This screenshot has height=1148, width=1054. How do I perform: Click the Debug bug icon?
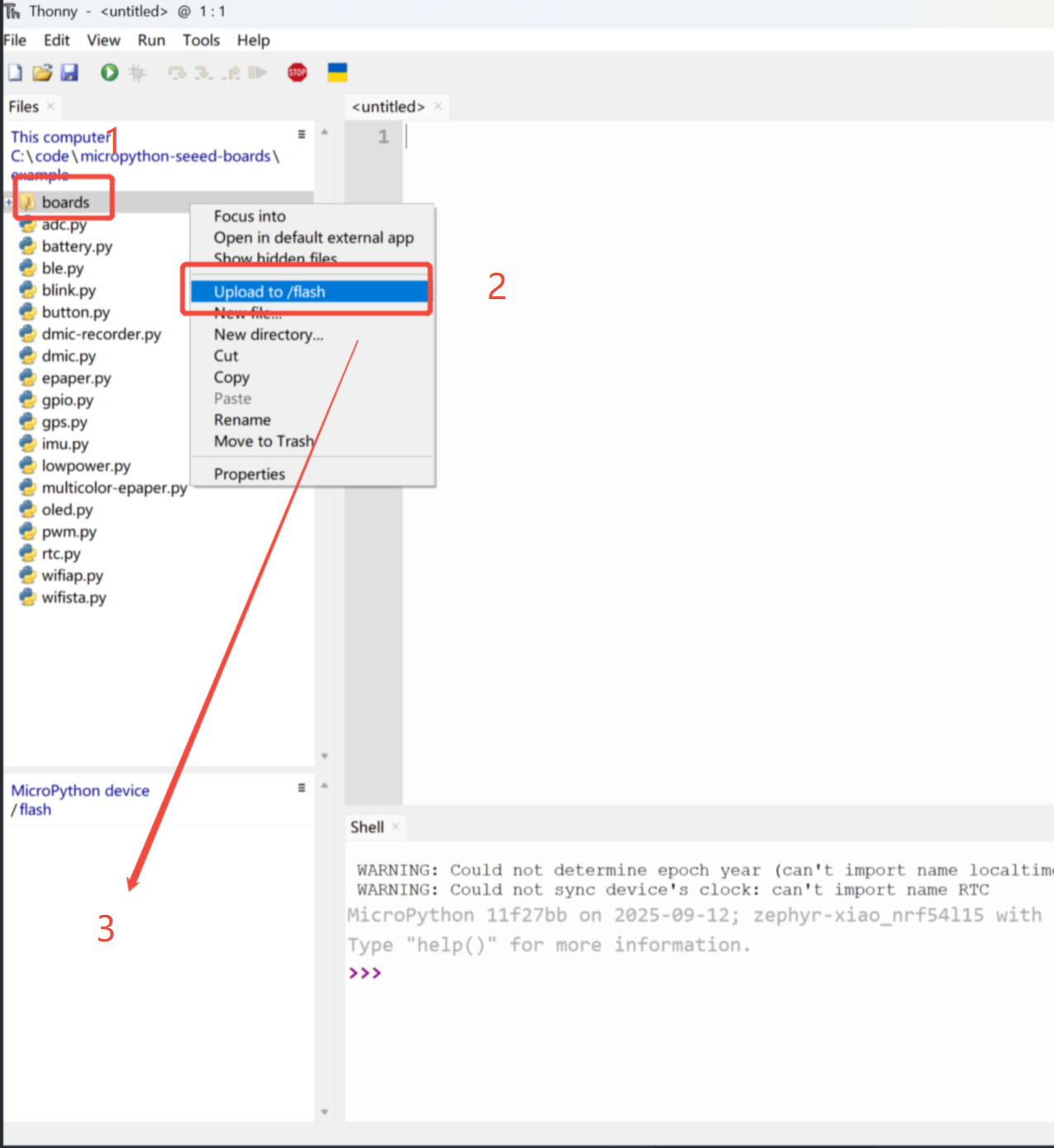tap(137, 73)
